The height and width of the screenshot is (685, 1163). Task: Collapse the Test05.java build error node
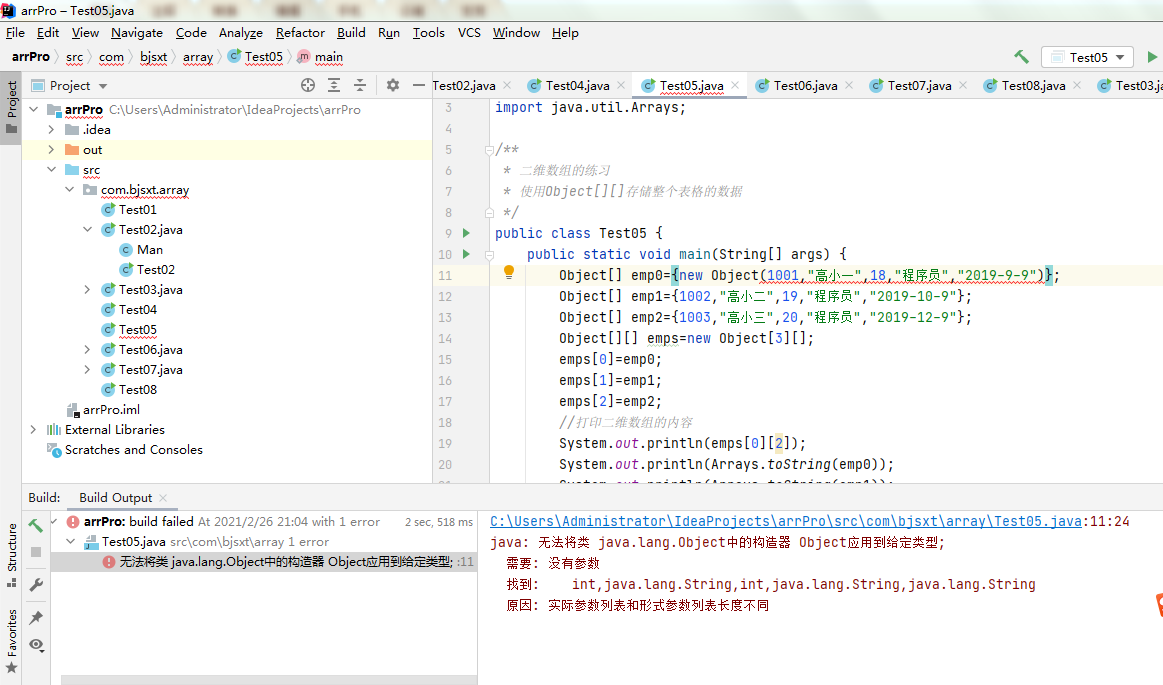[x=70, y=541]
